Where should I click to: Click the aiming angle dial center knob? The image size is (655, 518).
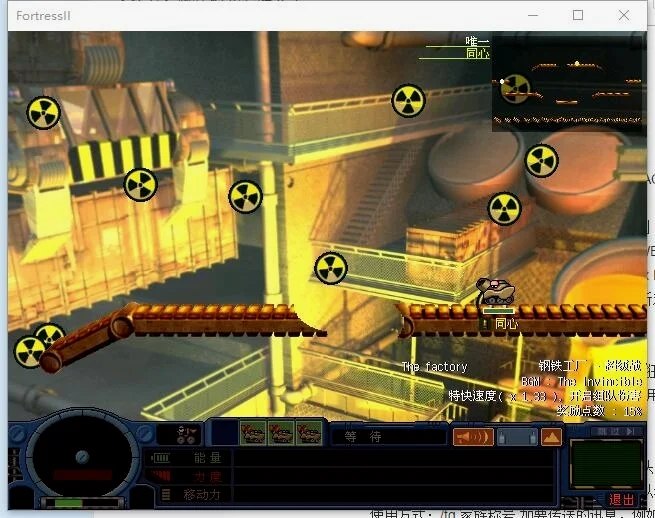click(x=82, y=457)
